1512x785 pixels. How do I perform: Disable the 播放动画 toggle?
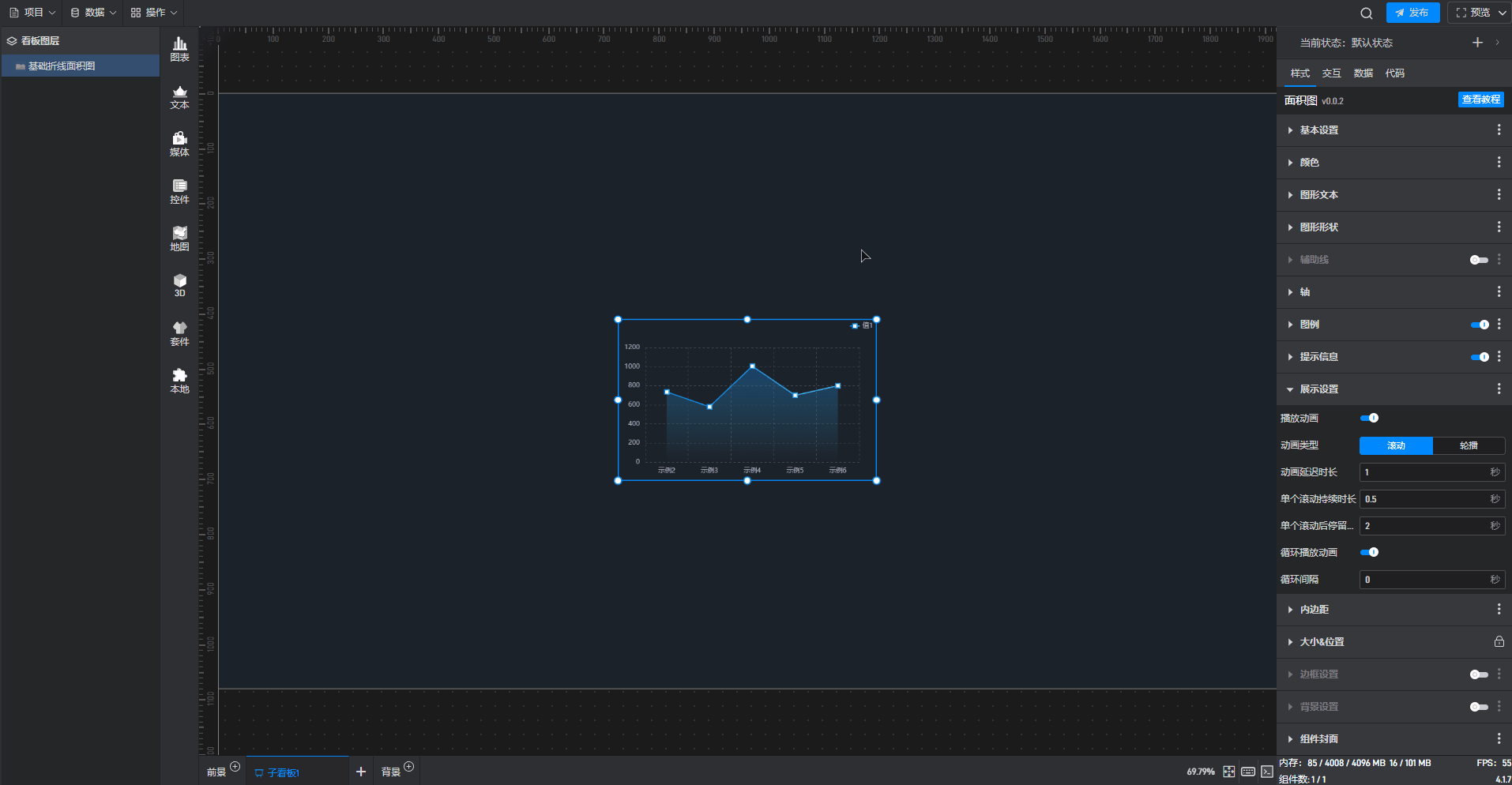point(1369,418)
